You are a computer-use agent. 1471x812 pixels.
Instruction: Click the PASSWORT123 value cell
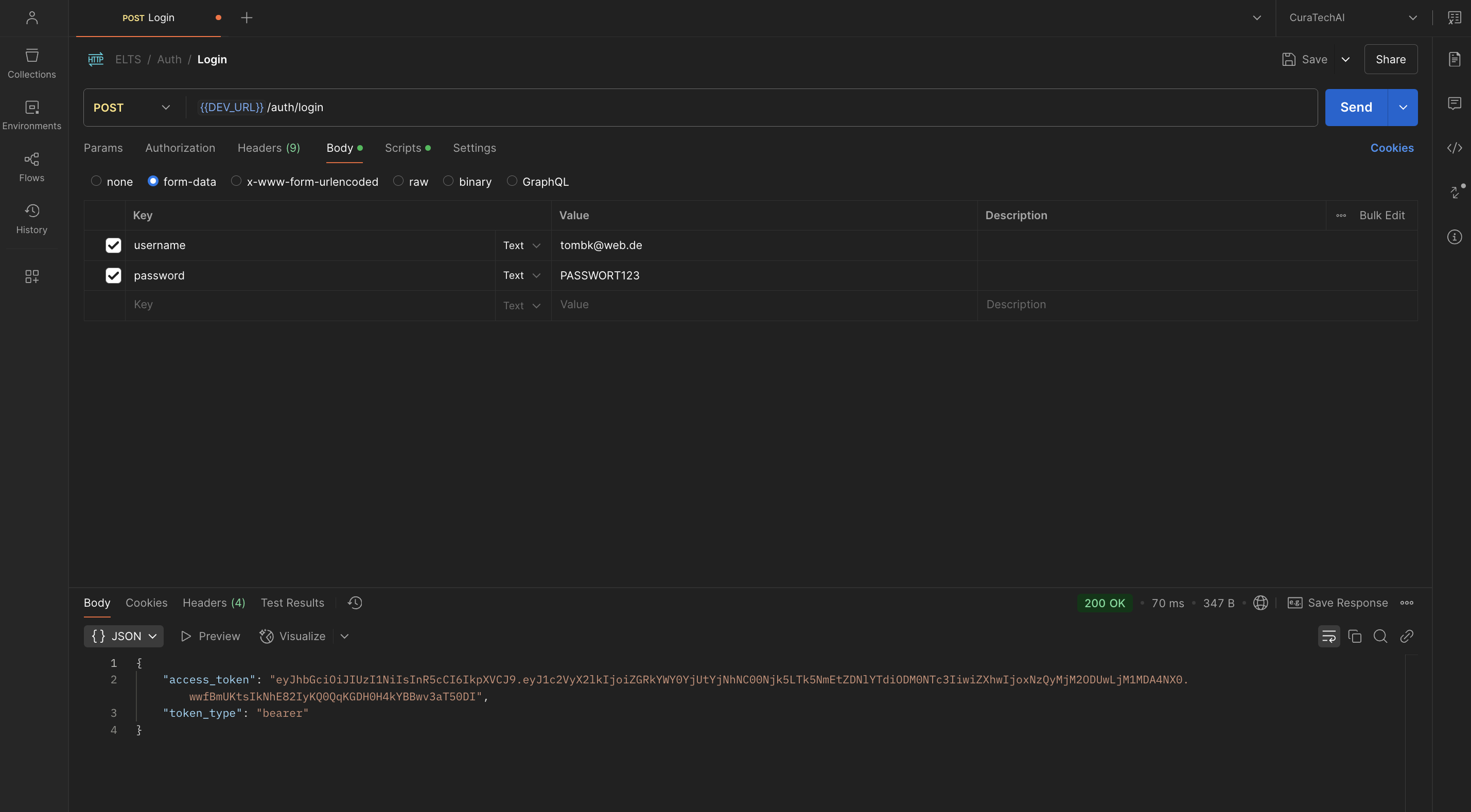[764, 276]
